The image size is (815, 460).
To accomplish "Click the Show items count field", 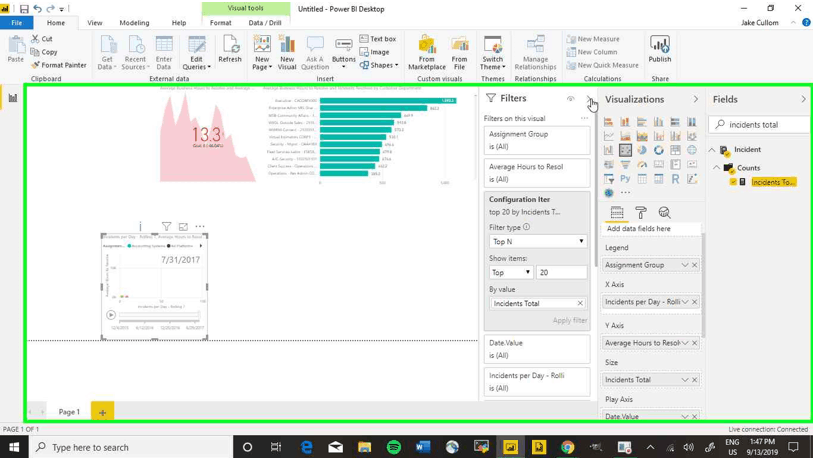I will [x=561, y=272].
